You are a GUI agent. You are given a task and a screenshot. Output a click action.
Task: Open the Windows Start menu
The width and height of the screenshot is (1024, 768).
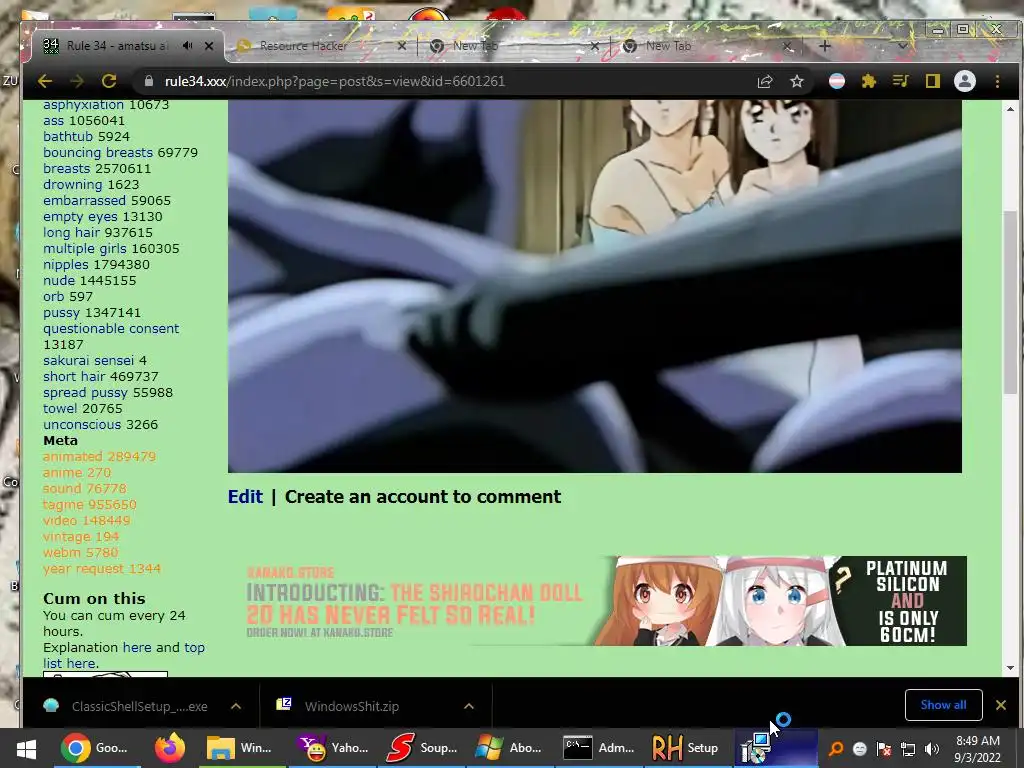point(26,748)
